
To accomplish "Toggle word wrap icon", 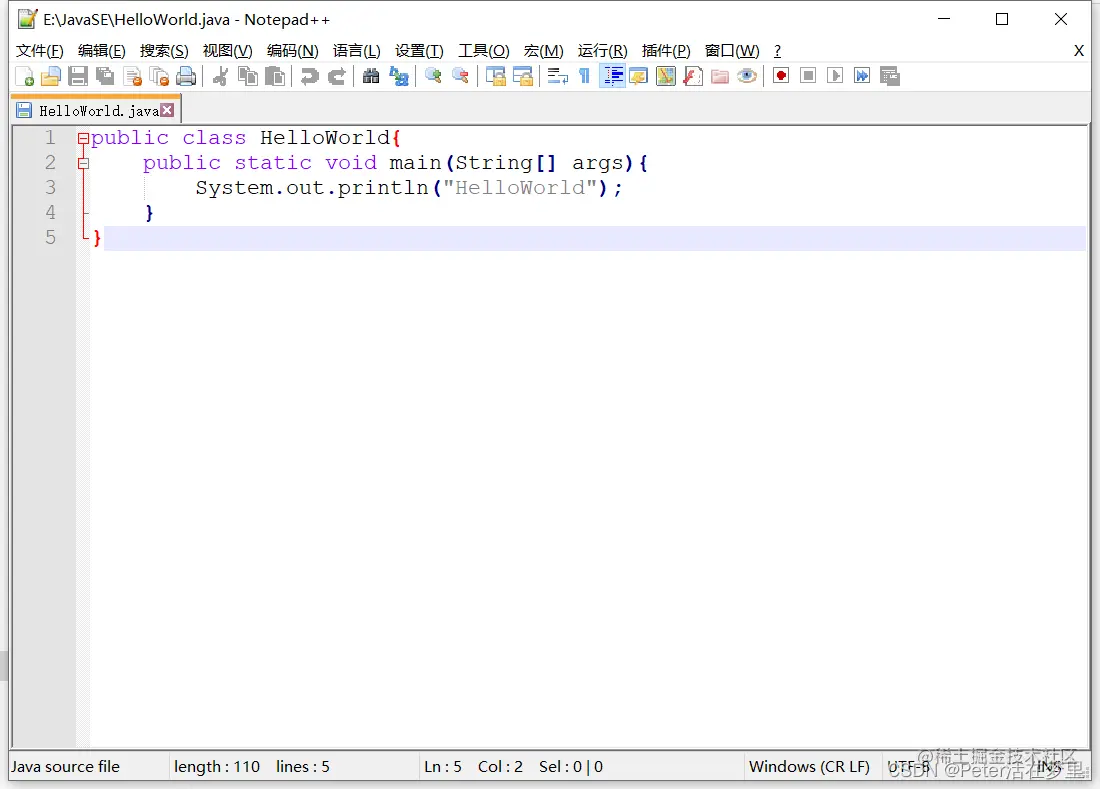I will pyautogui.click(x=558, y=76).
